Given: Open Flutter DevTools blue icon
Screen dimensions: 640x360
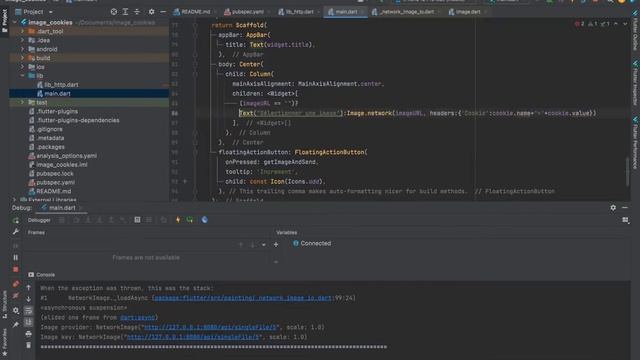Looking at the screenshot, I should point(204,220).
